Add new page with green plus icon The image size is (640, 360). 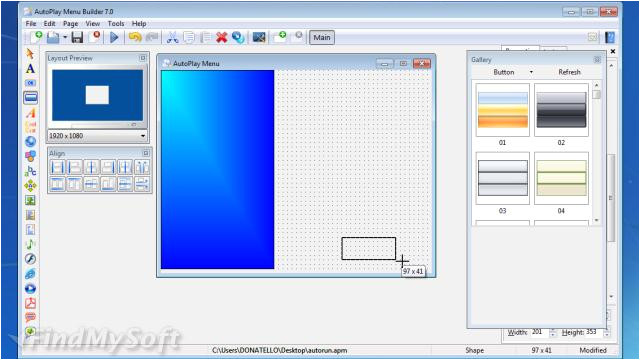280,37
